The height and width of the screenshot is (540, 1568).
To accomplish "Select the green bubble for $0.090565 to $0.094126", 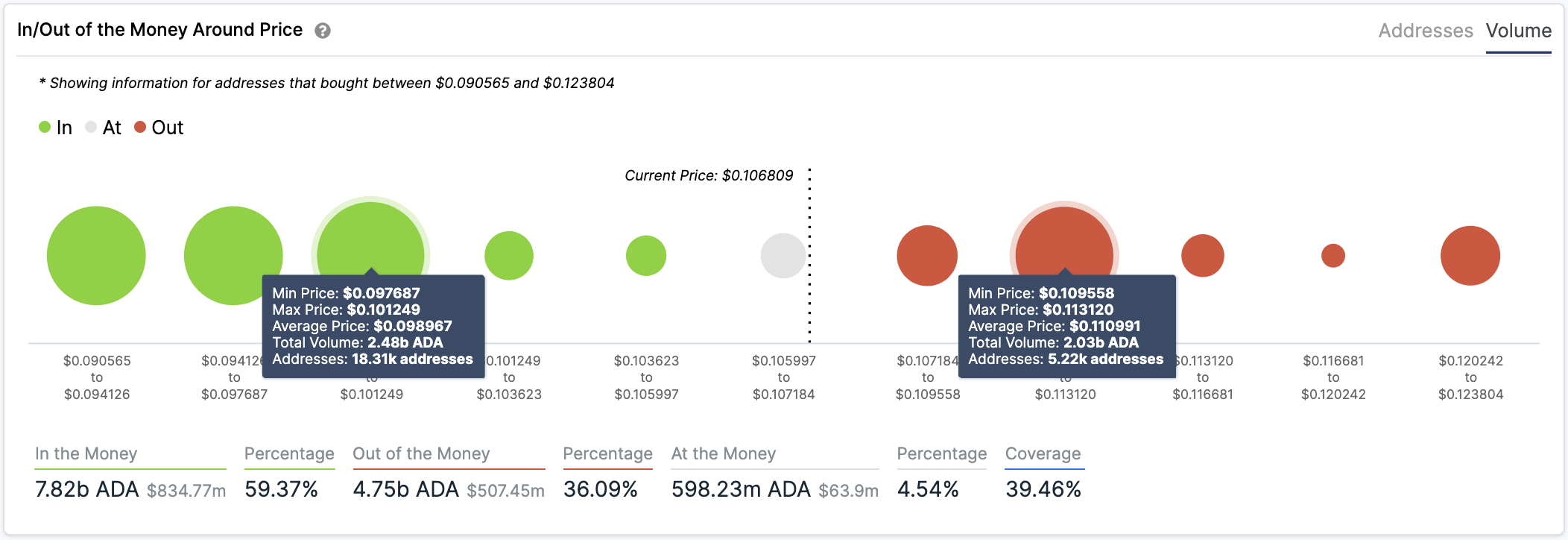I will tap(96, 256).
